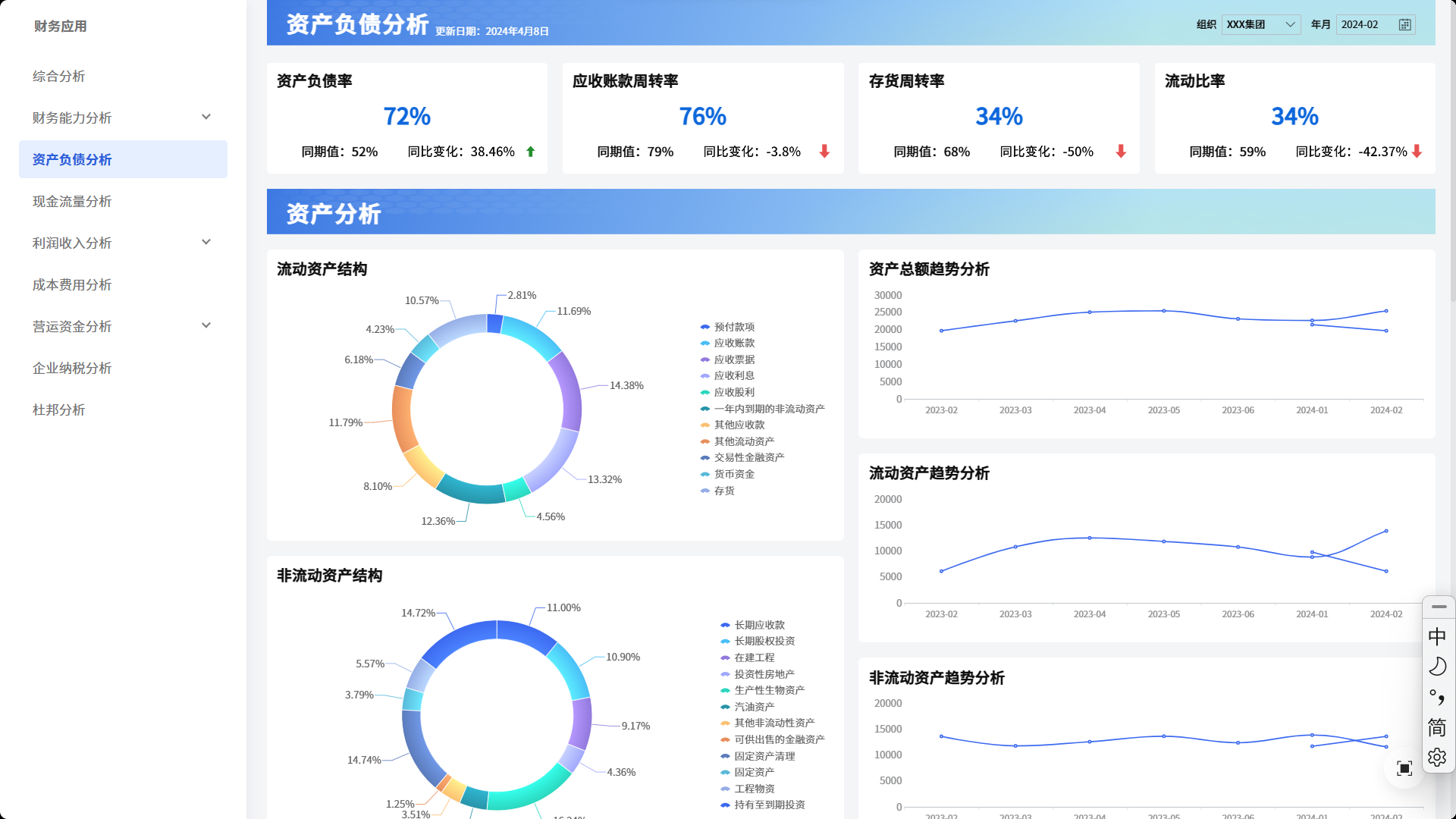Screen dimensions: 1456x819
Task: Toggle 预付款项 legend item
Action: coord(733,327)
